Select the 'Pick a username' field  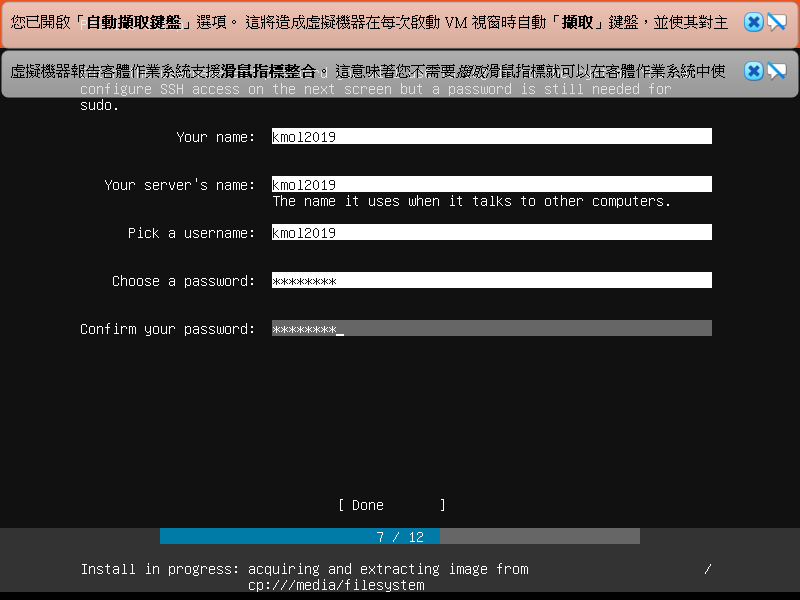(491, 233)
